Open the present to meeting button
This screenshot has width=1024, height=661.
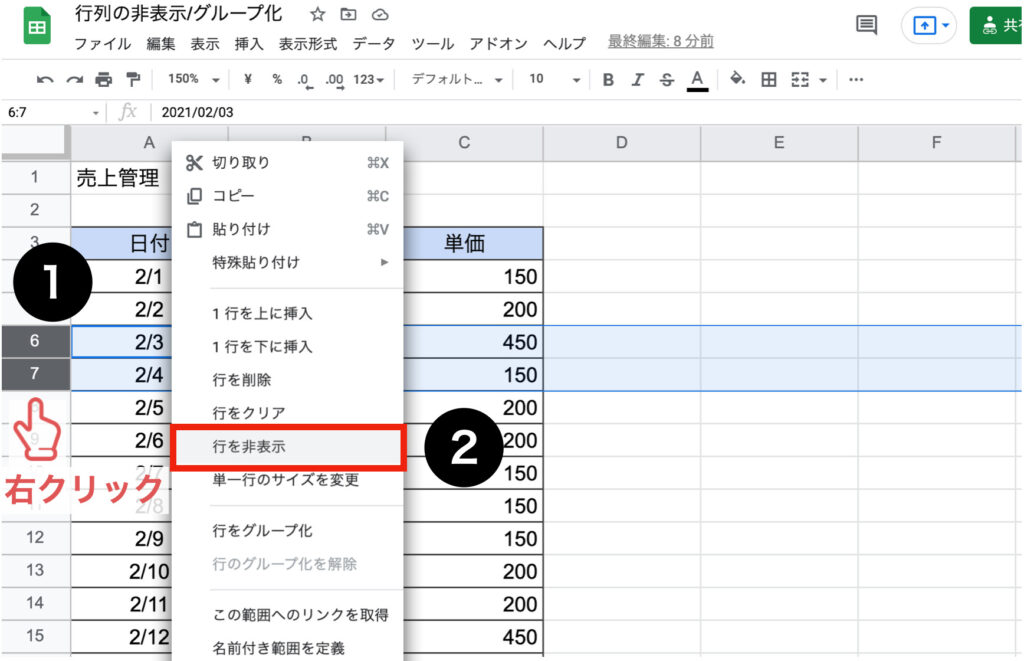coord(929,25)
